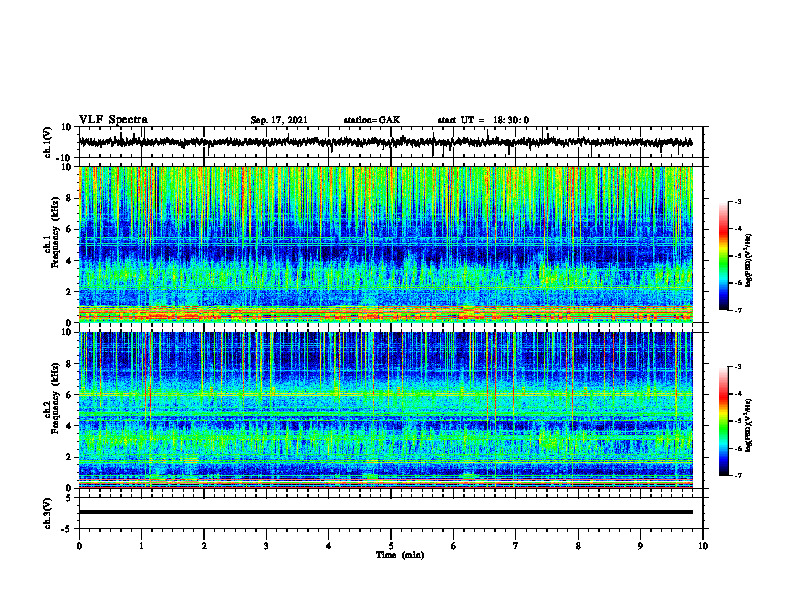
Task: Click the "5" tick of the ch.3(V) axis
Action: click(70, 497)
